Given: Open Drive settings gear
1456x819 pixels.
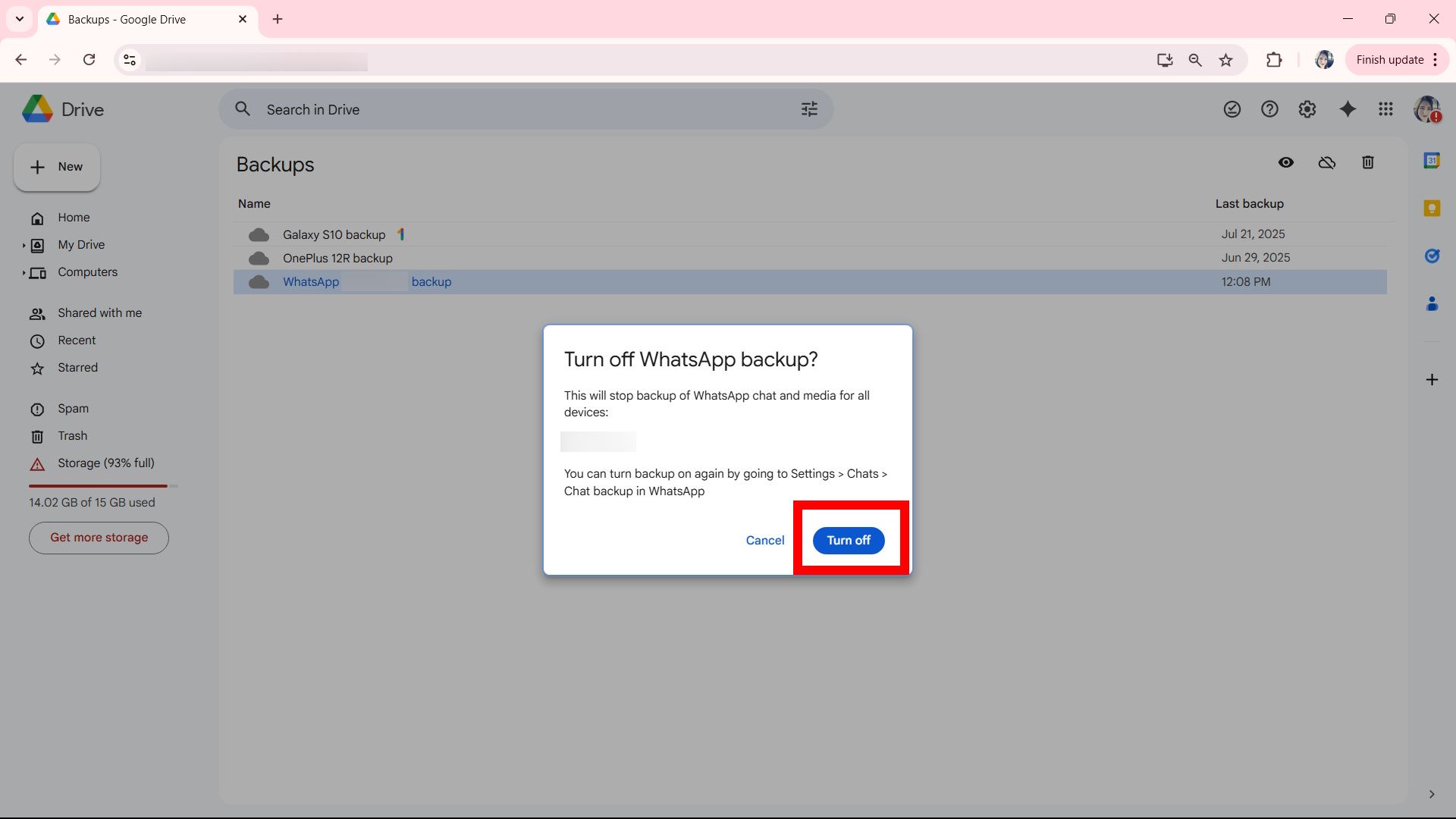Looking at the screenshot, I should (x=1307, y=109).
